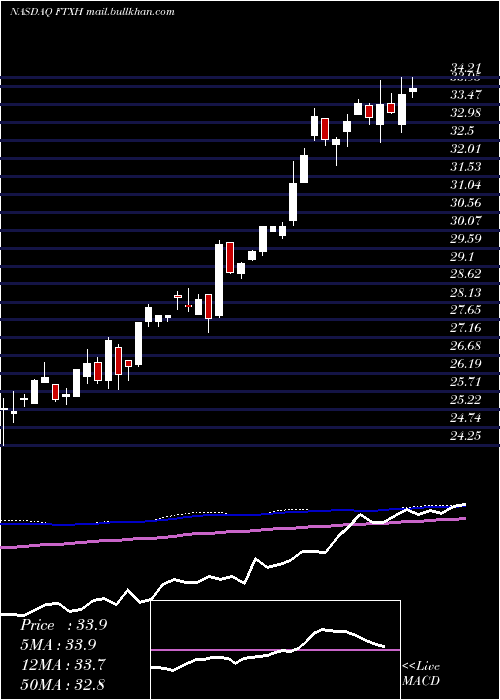Click the 27.16 price axis label
Viewport: 500px width, 700px height.
coord(466,328)
